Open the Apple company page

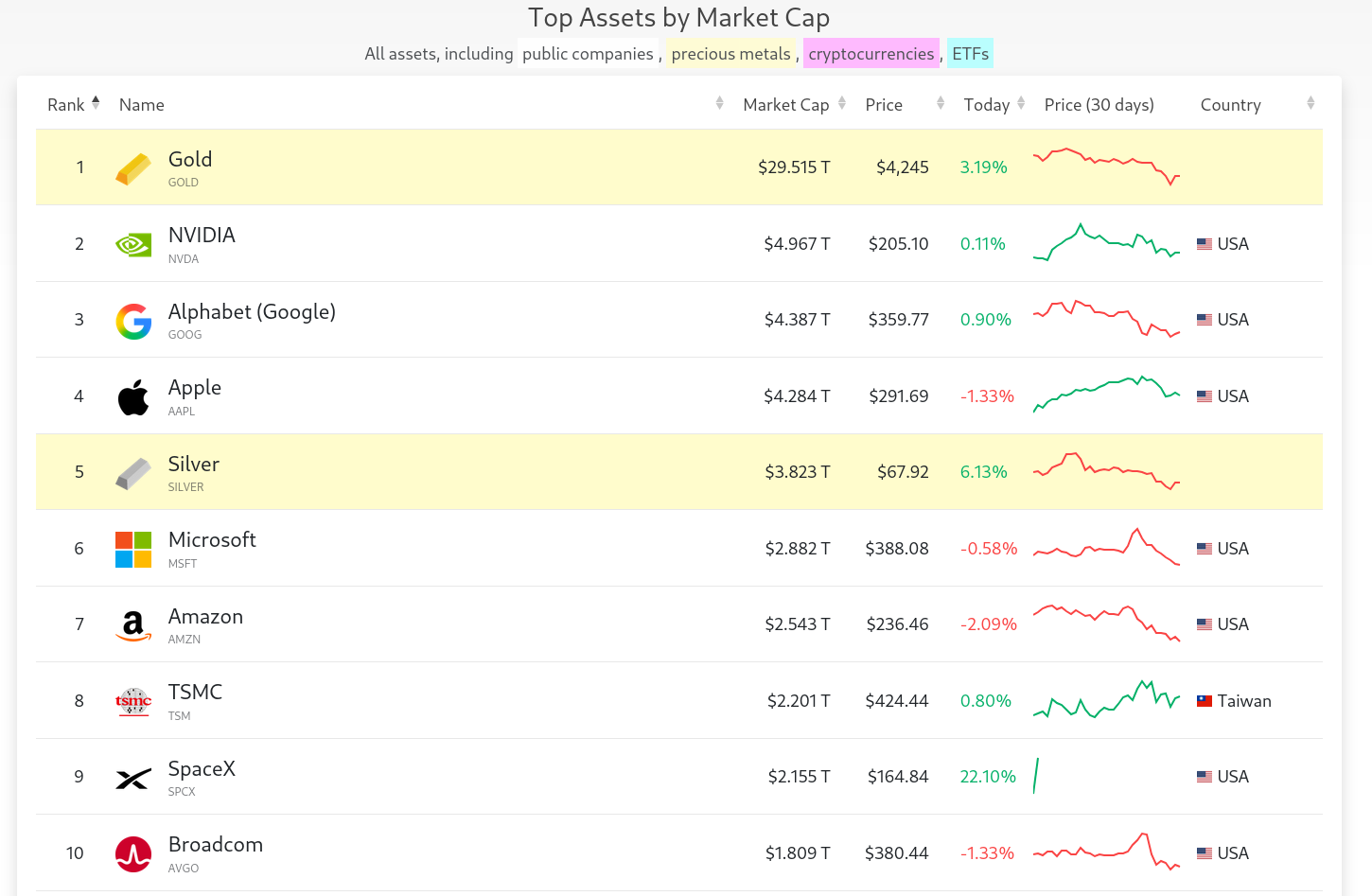[195, 388]
